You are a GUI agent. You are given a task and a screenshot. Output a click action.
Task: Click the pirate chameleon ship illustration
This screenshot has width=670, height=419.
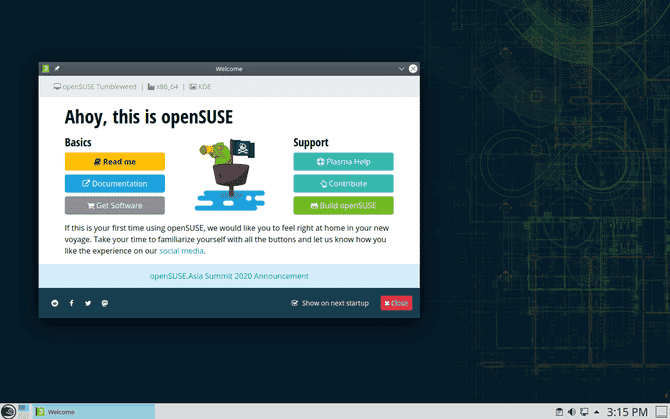[x=229, y=175]
